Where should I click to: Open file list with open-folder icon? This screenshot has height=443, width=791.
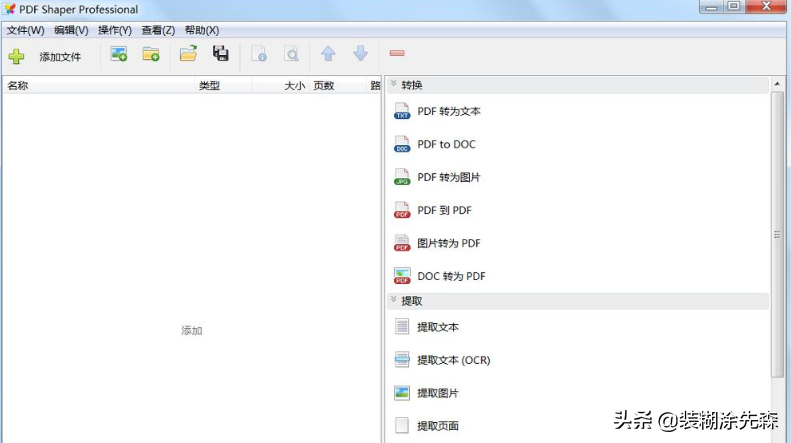(x=188, y=53)
